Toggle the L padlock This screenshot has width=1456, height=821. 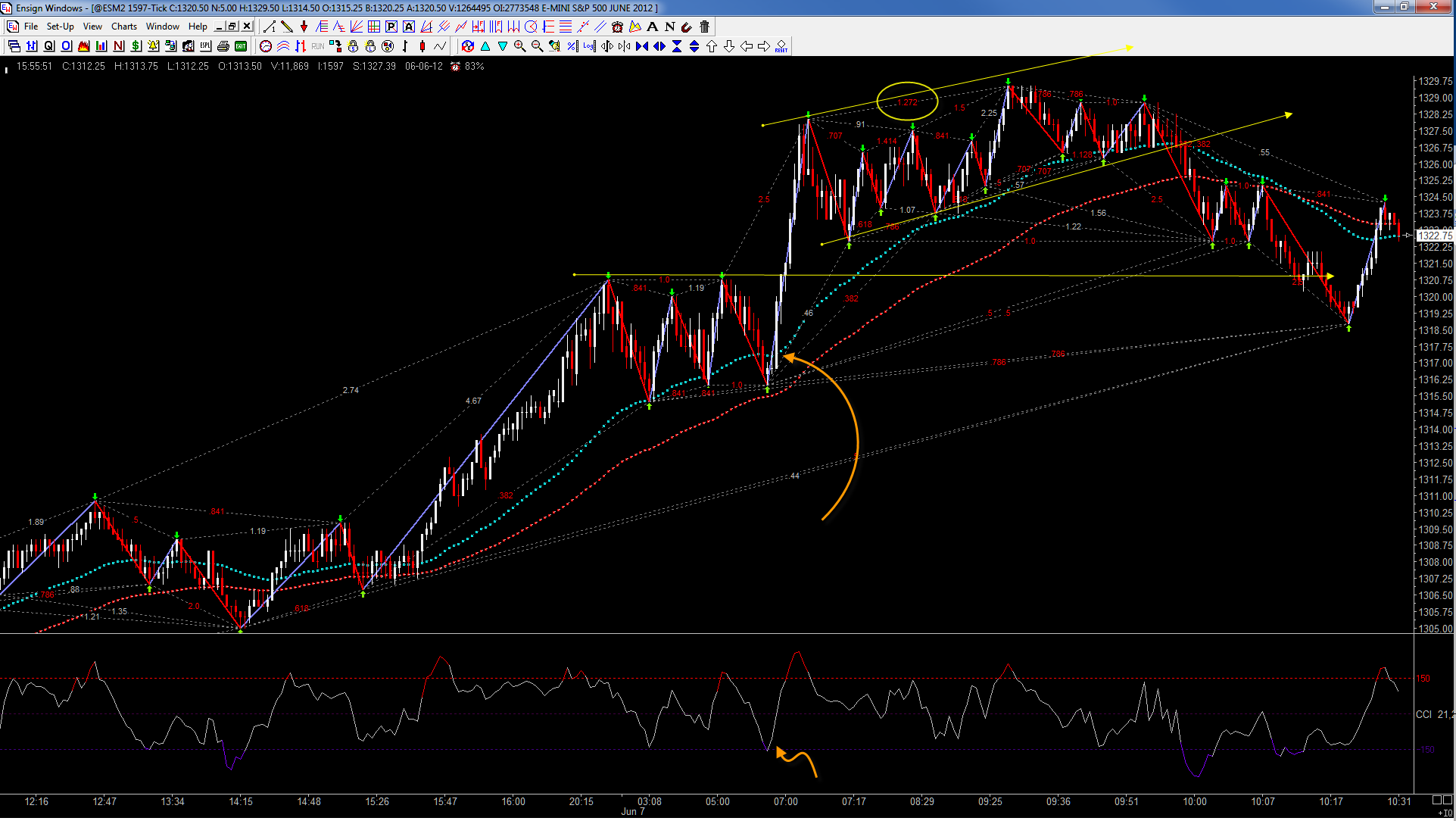click(x=370, y=46)
